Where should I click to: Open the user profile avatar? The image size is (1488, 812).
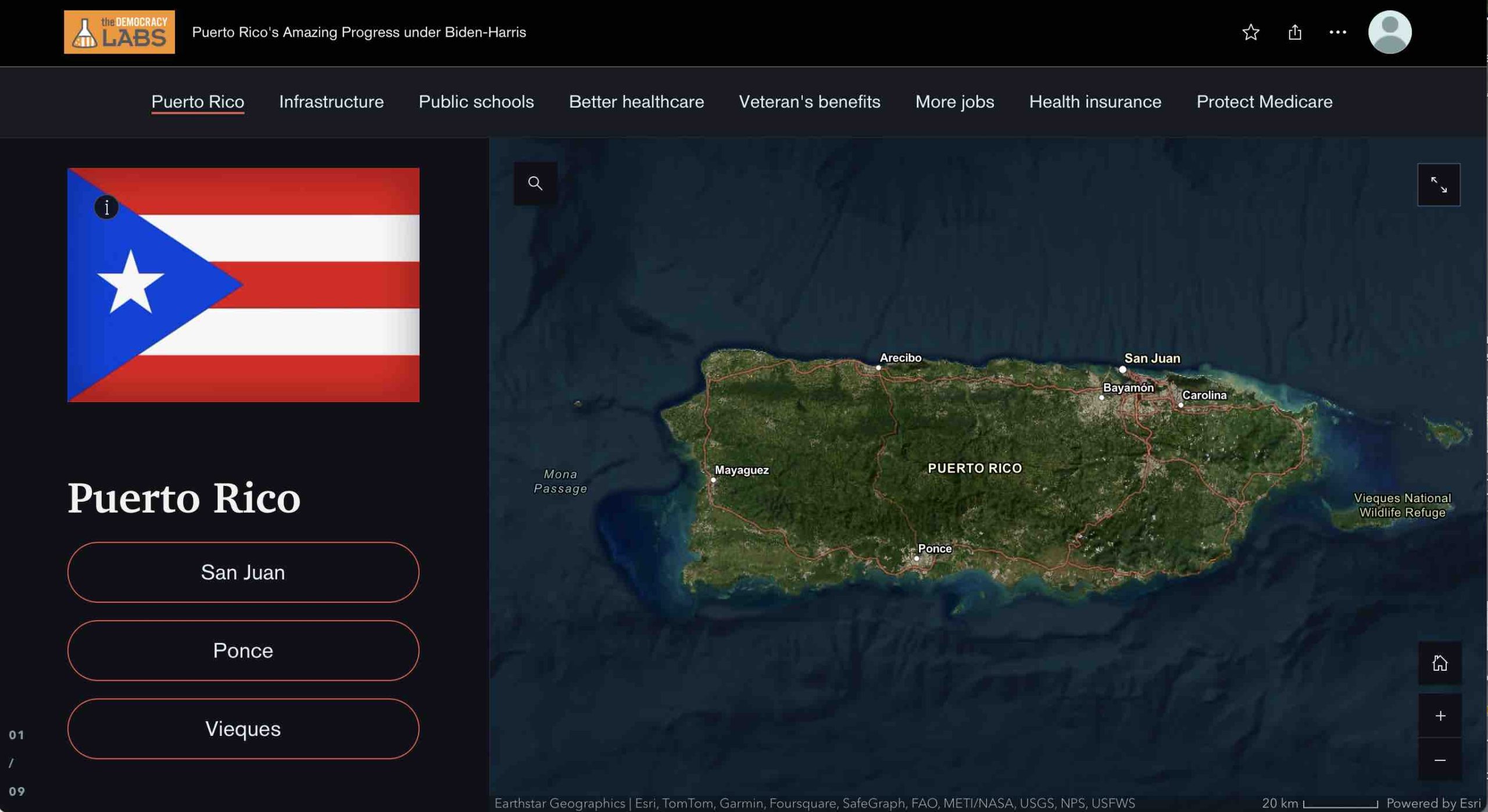pos(1389,32)
